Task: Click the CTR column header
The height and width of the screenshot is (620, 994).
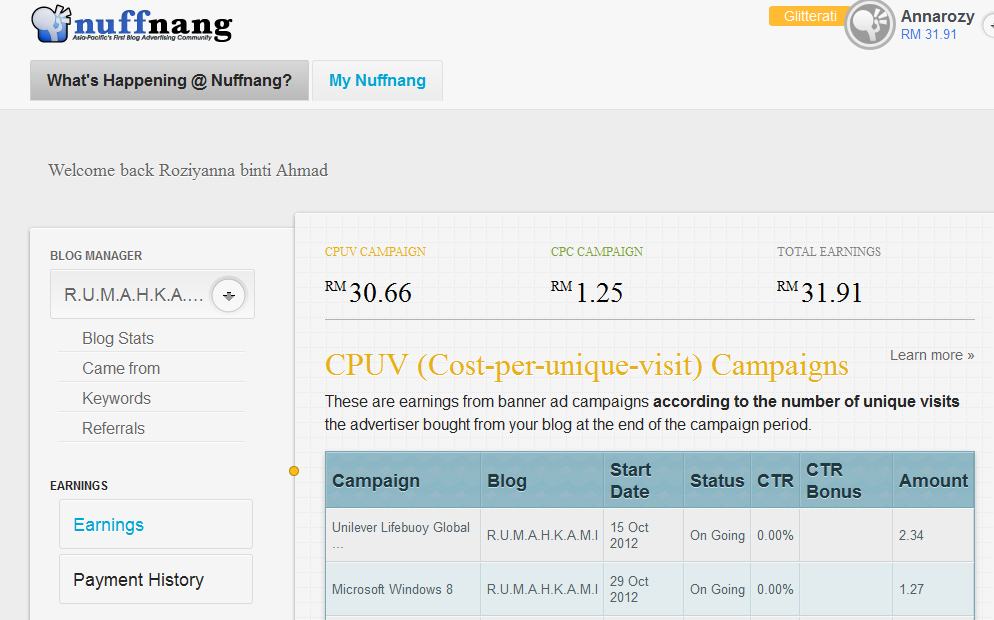Action: (775, 480)
